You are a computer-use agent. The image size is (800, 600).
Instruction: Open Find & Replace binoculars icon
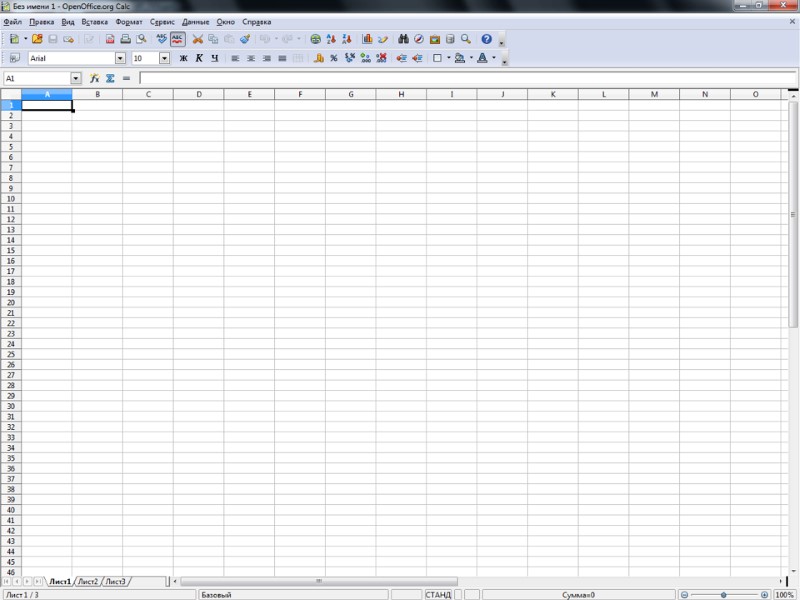pos(403,39)
